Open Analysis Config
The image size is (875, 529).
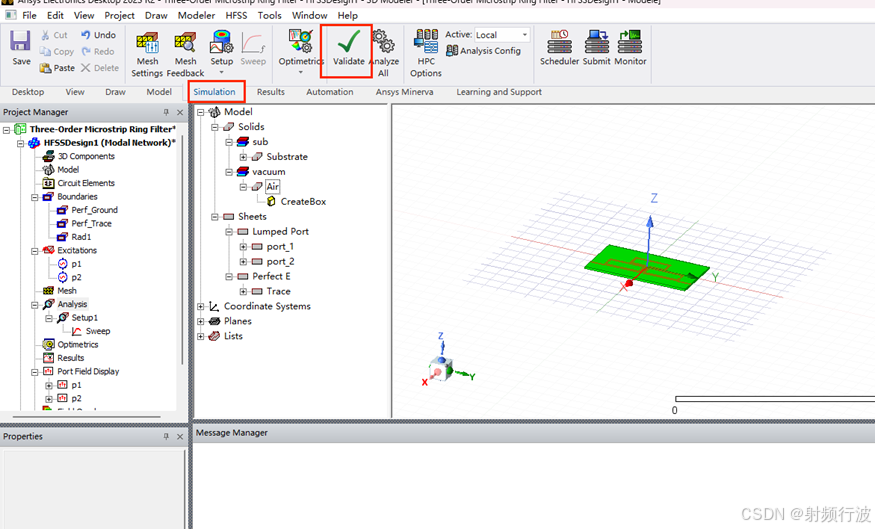pyautogui.click(x=483, y=51)
